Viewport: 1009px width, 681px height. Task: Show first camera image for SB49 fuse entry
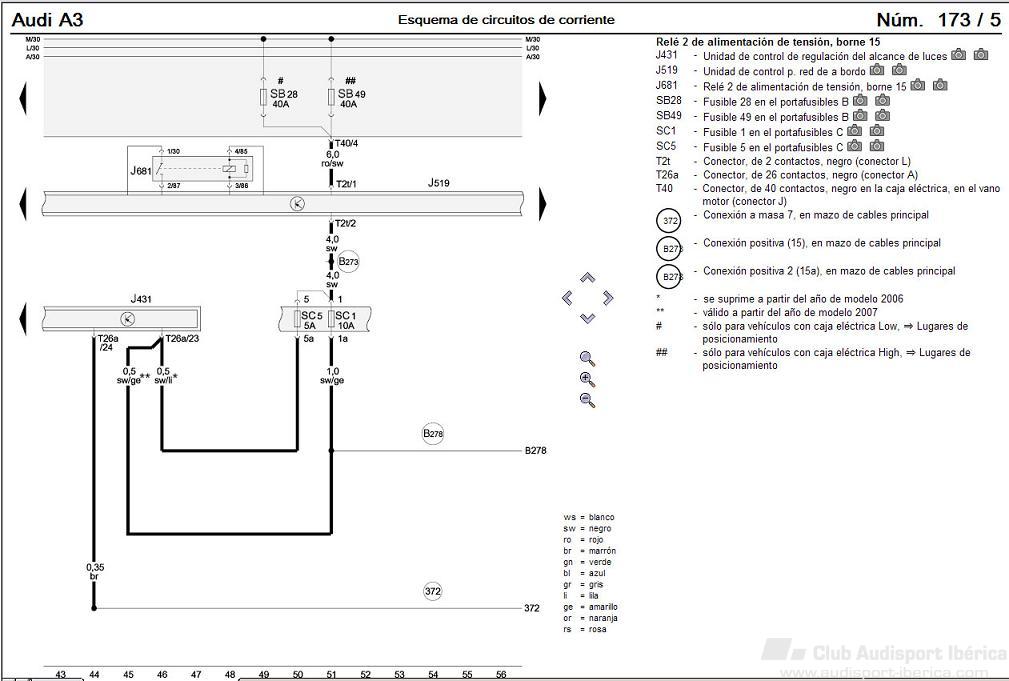(860, 115)
